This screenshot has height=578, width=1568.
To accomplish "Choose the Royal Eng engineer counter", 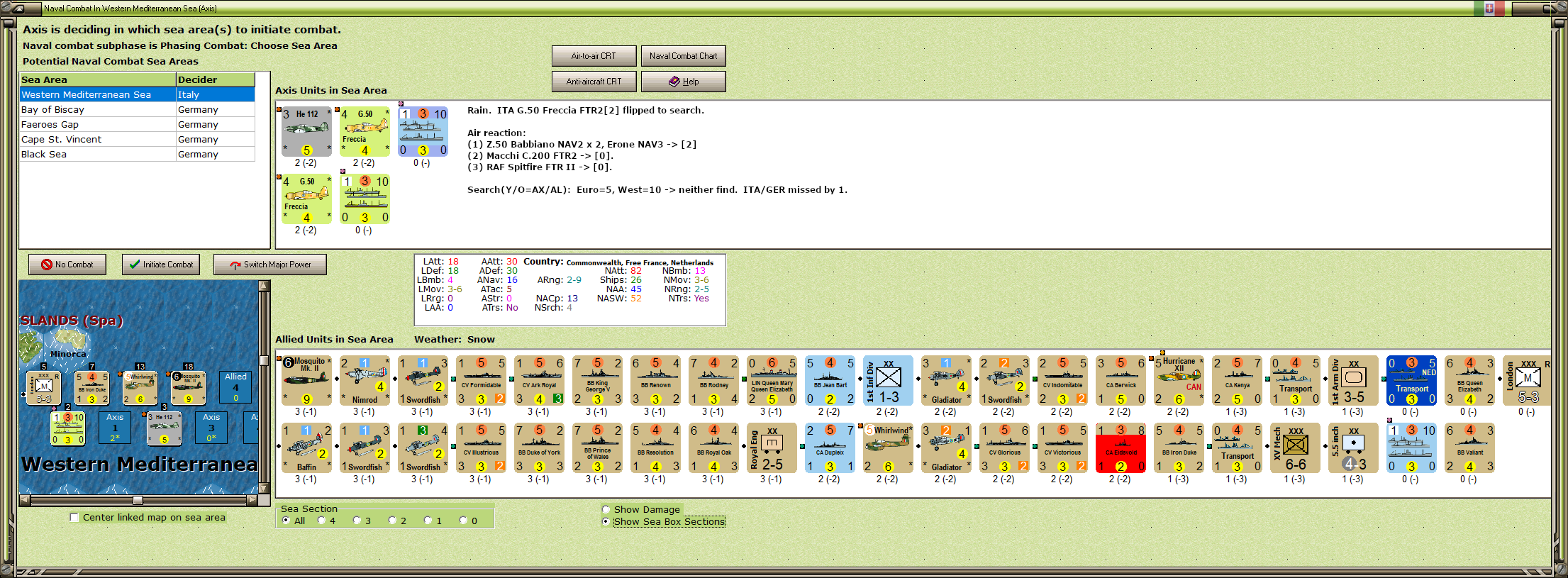I will (772, 448).
